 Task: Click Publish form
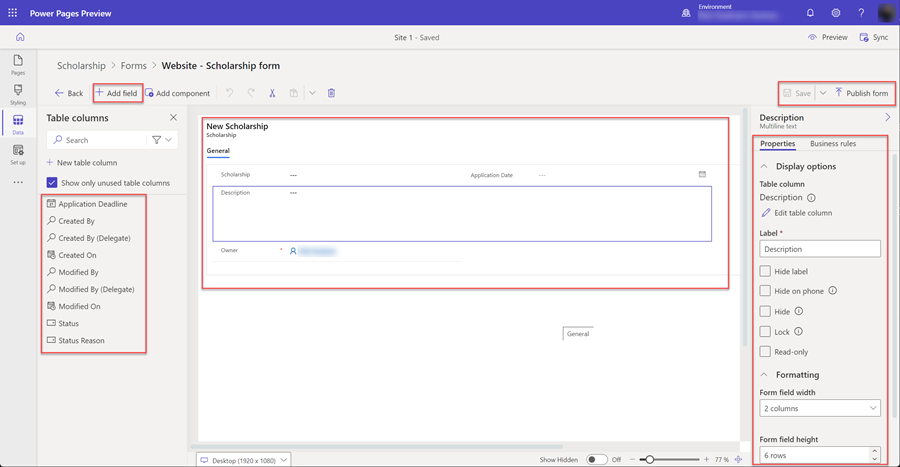[x=861, y=93]
